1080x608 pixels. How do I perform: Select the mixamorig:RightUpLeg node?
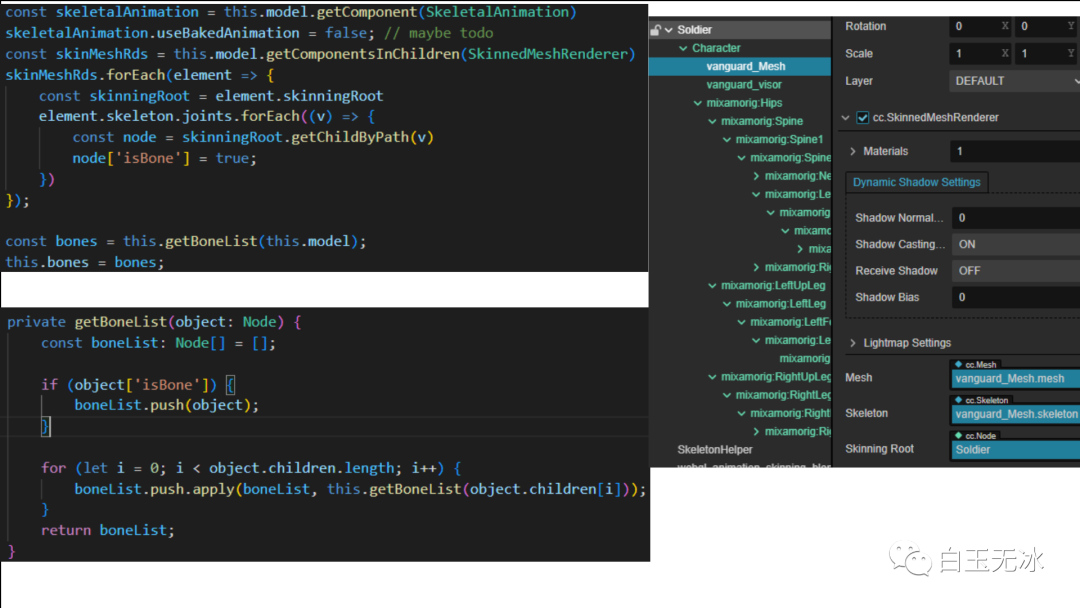click(776, 377)
